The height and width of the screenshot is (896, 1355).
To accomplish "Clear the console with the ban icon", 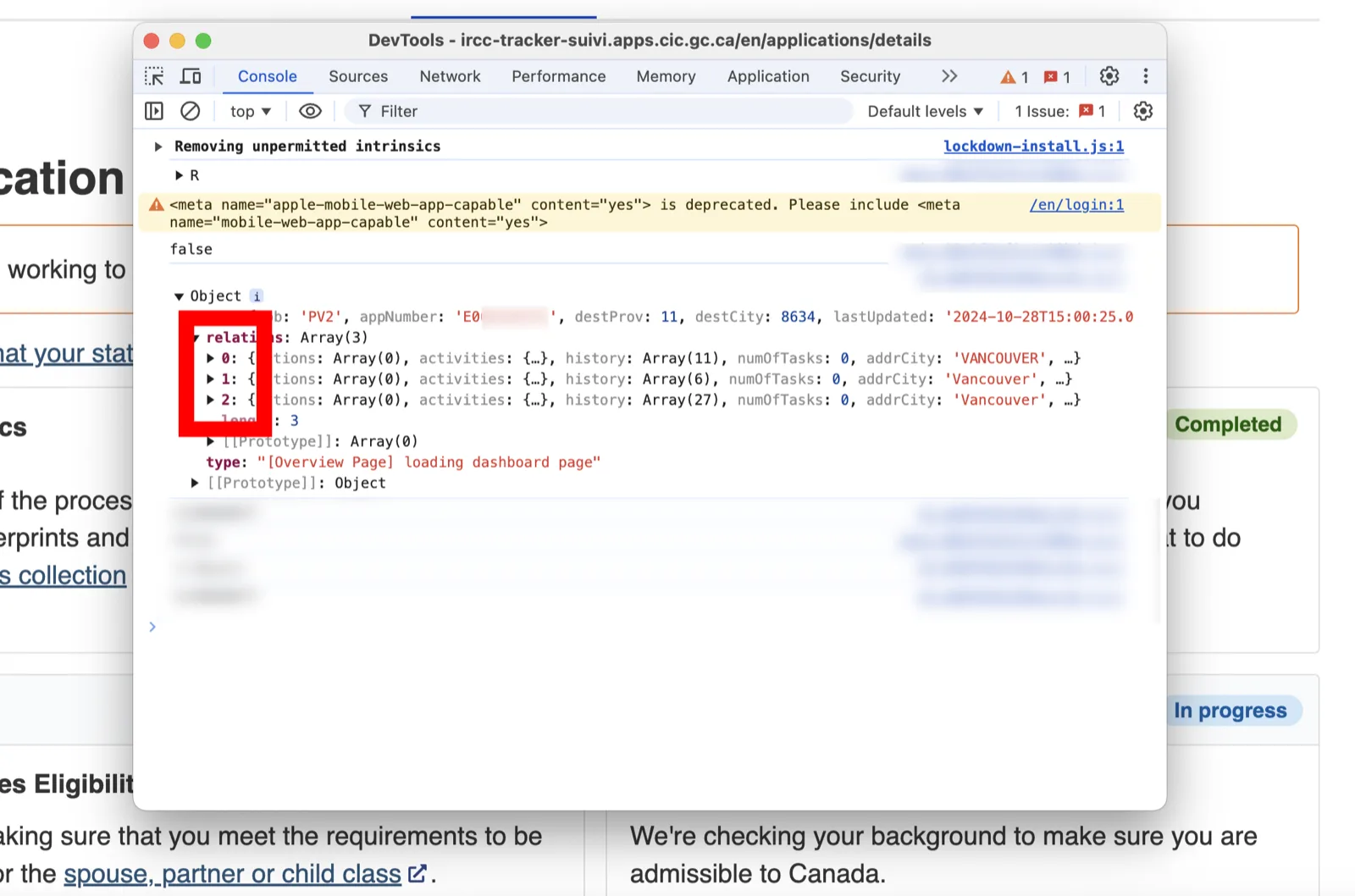I will coord(191,111).
